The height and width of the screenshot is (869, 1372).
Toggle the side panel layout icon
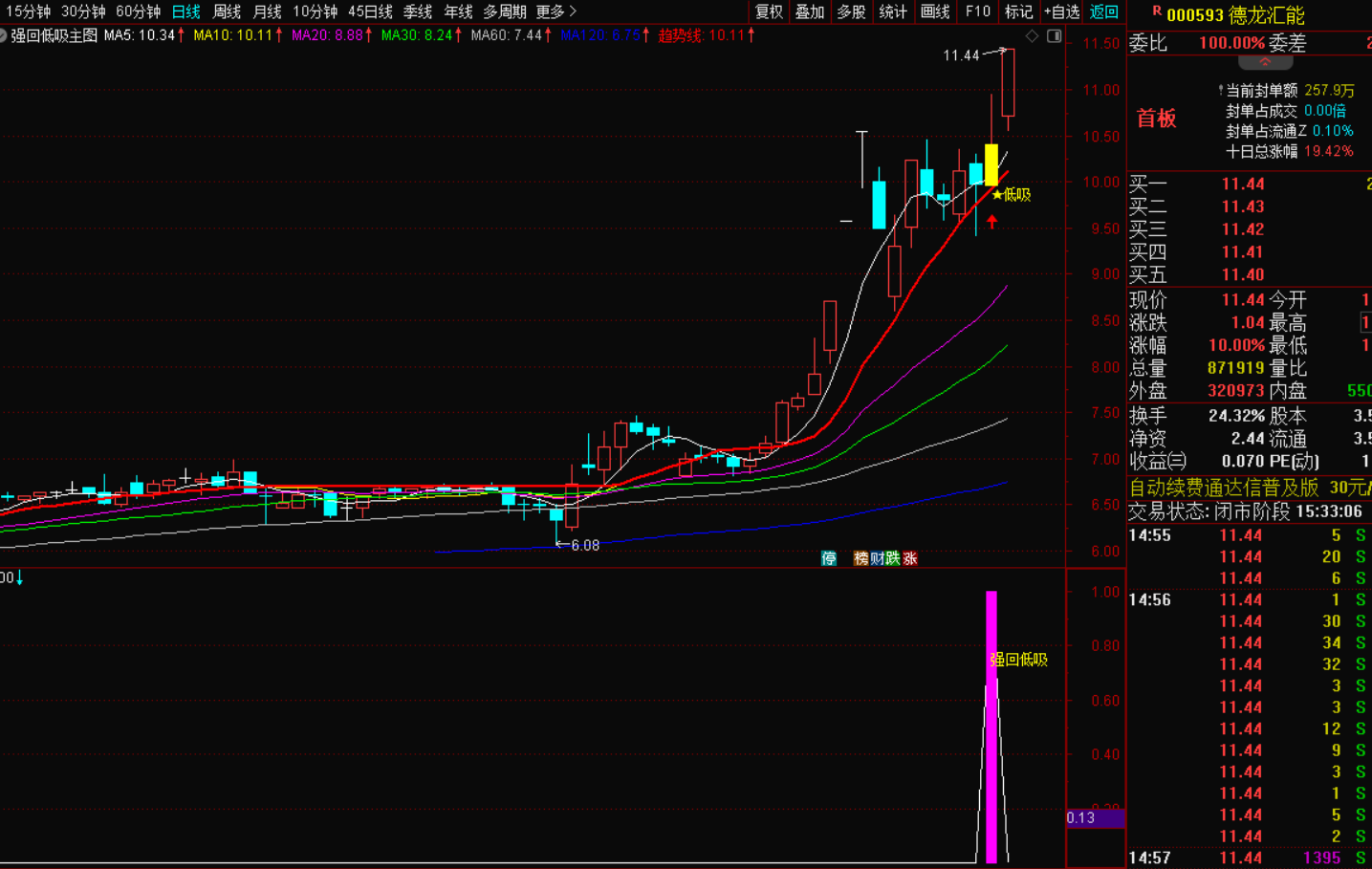[1054, 36]
